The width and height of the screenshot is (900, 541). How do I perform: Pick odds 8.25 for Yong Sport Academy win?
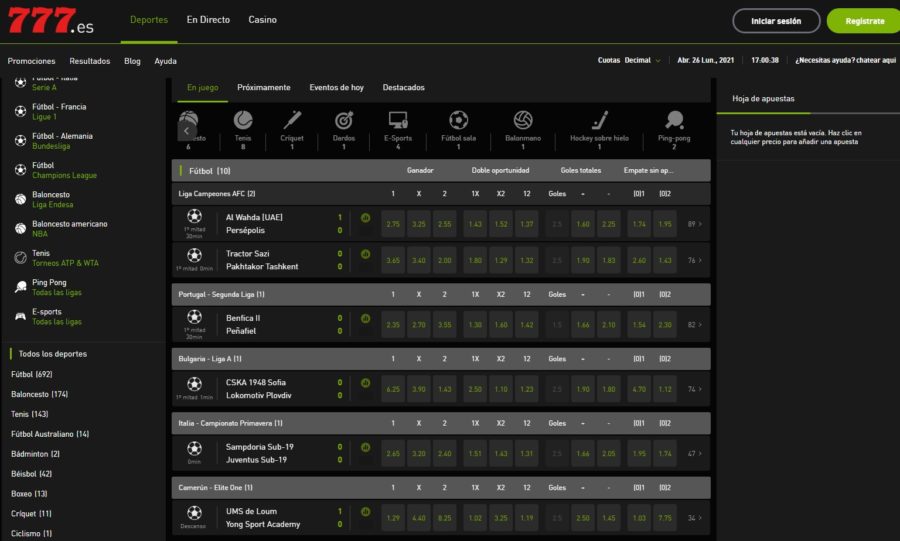[444, 517]
